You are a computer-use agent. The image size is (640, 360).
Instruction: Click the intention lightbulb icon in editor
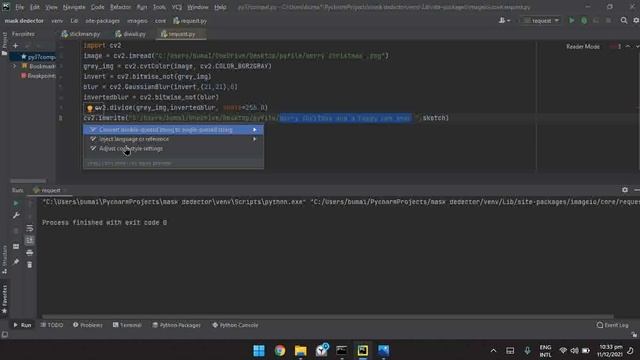click(x=90, y=108)
